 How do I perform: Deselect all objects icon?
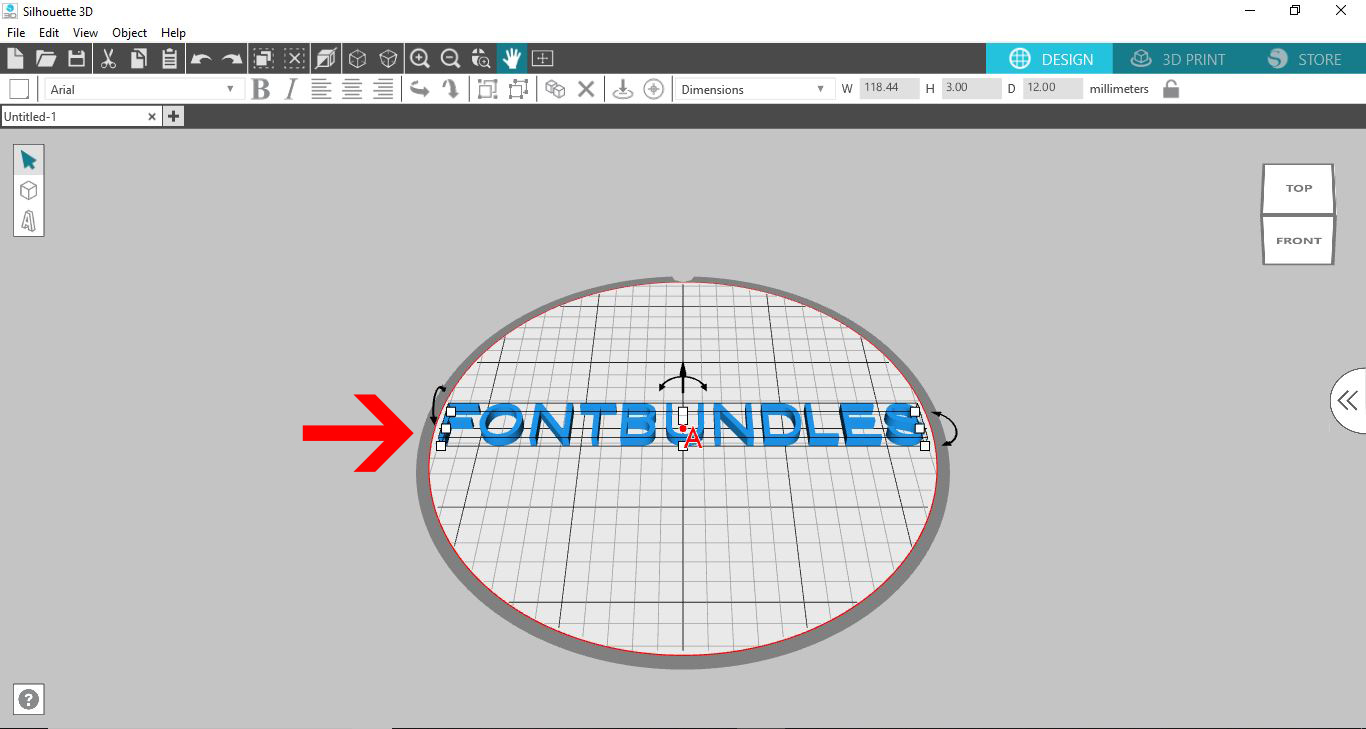tap(294, 58)
